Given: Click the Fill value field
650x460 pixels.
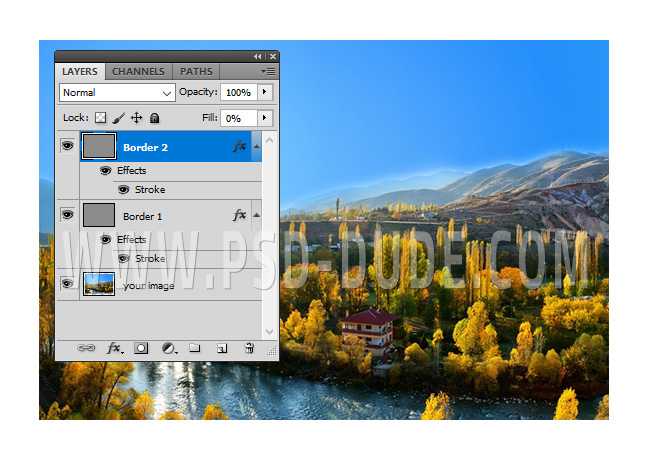Looking at the screenshot, I should click(239, 118).
